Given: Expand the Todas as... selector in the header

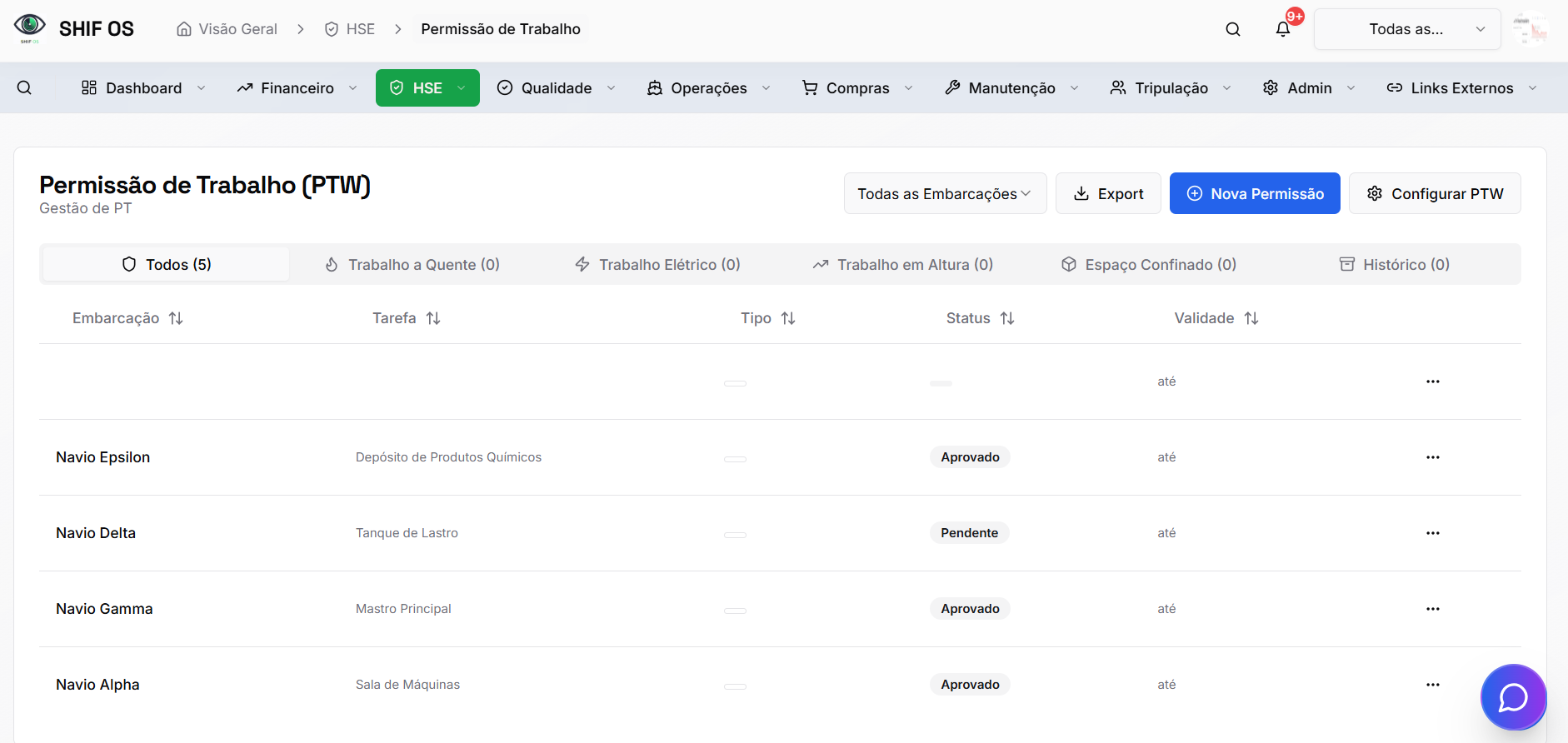Looking at the screenshot, I should click(x=1406, y=29).
